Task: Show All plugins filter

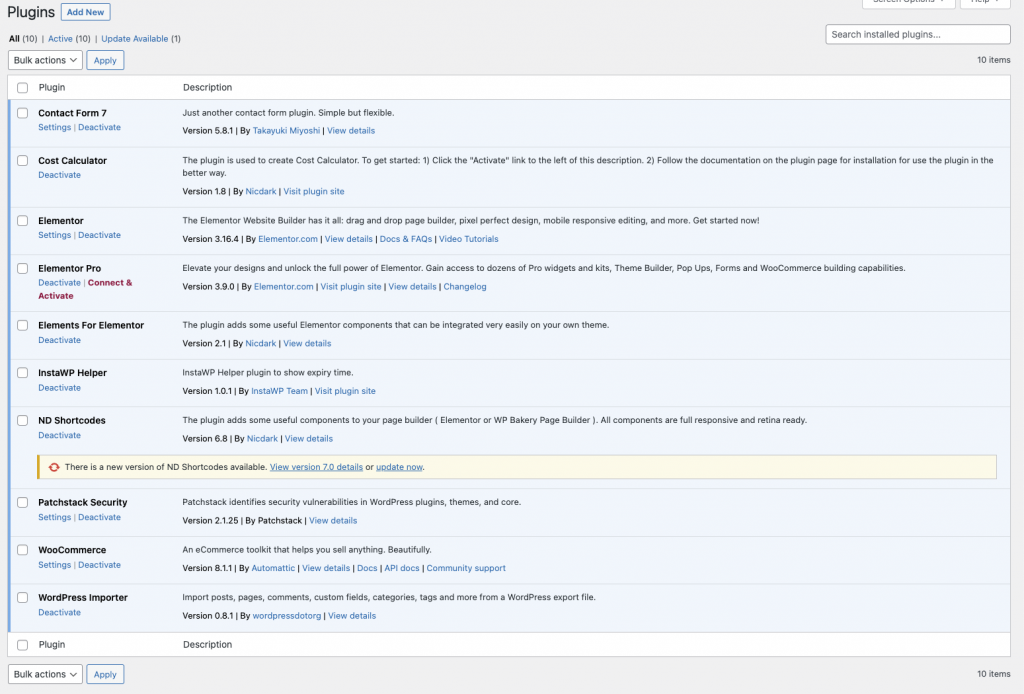Action: [x=14, y=39]
